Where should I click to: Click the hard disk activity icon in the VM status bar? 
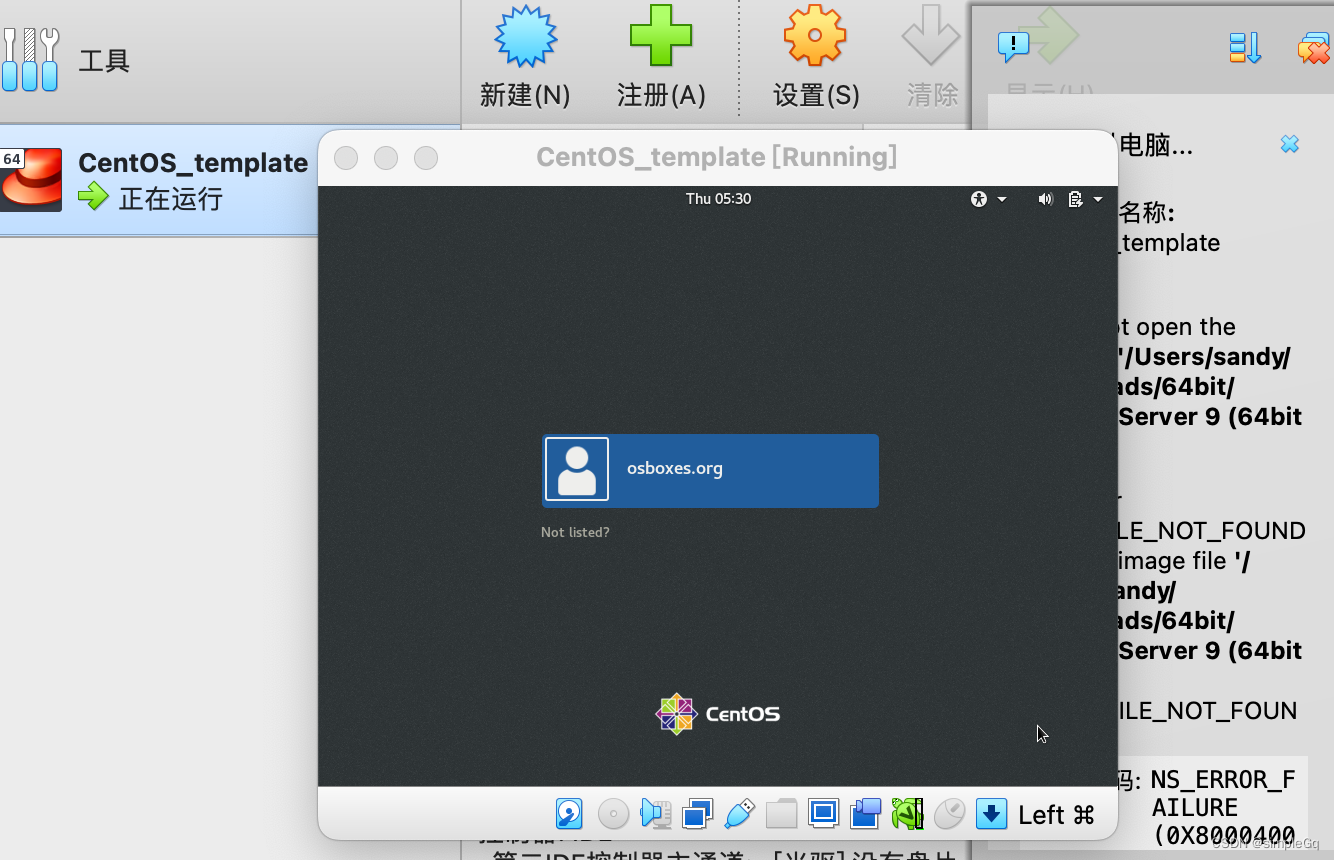click(x=569, y=814)
